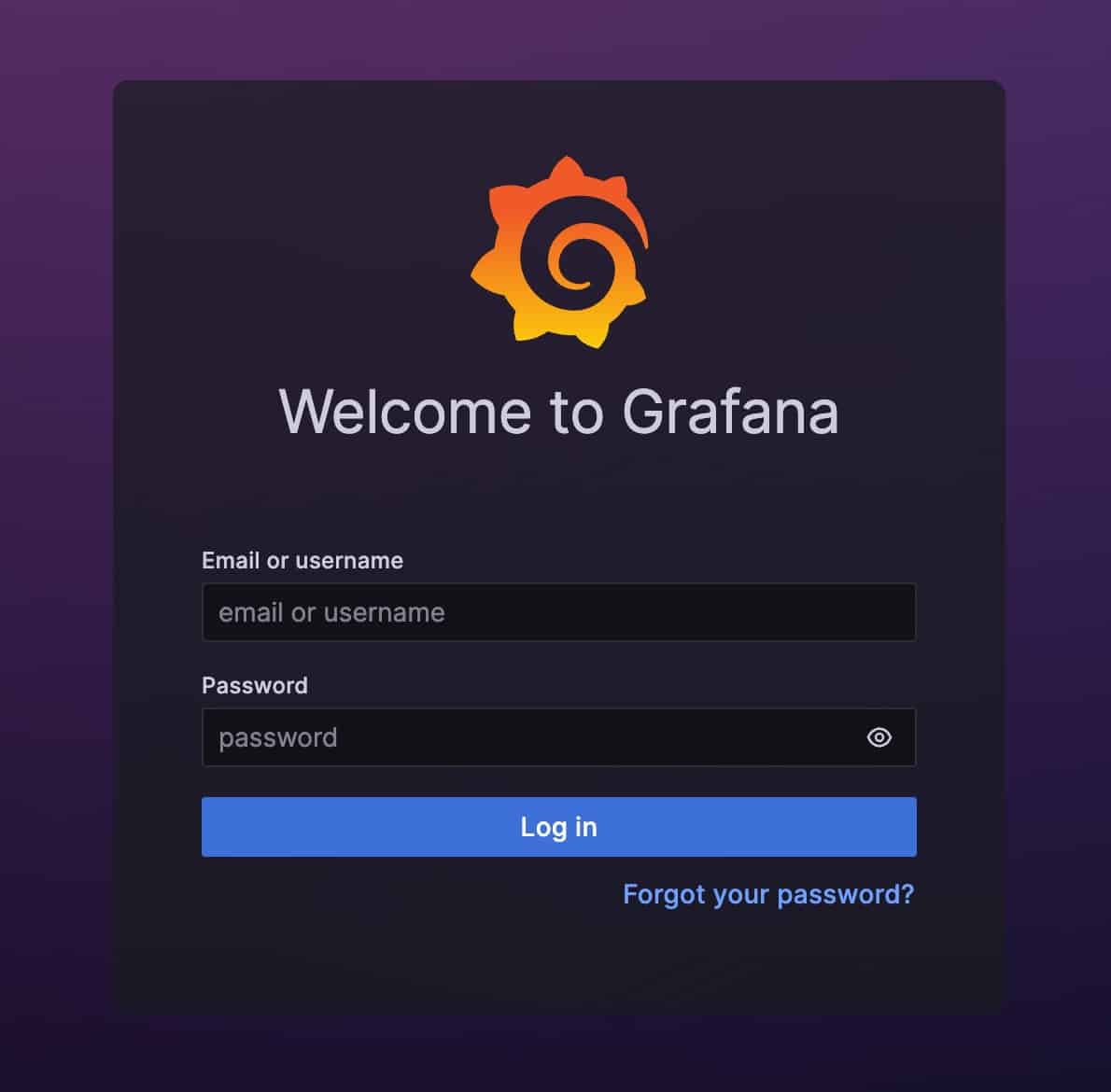Viewport: 1111px width, 1092px height.
Task: Click the word "Welcome" in the heading
Action: coord(404,412)
